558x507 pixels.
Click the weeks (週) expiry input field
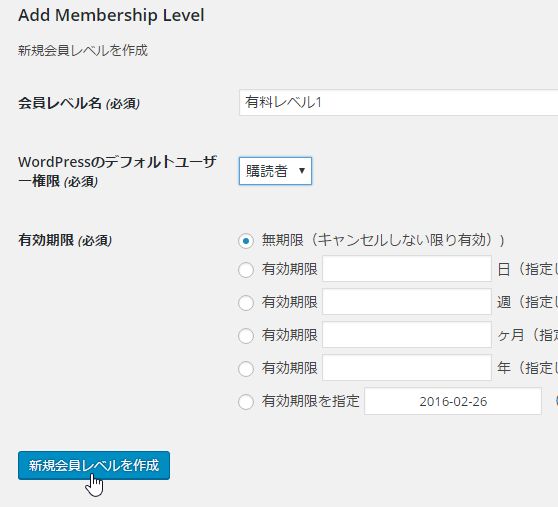(407, 302)
